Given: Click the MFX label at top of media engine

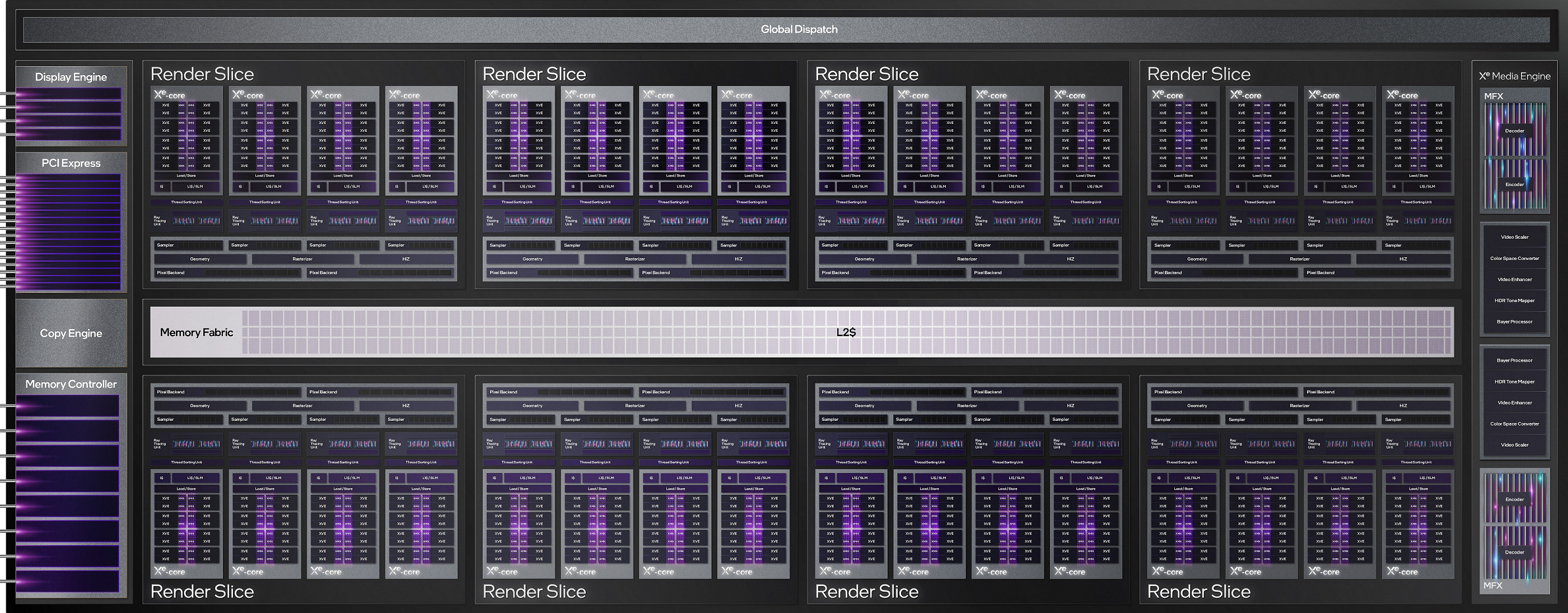Looking at the screenshot, I should coord(1493,96).
